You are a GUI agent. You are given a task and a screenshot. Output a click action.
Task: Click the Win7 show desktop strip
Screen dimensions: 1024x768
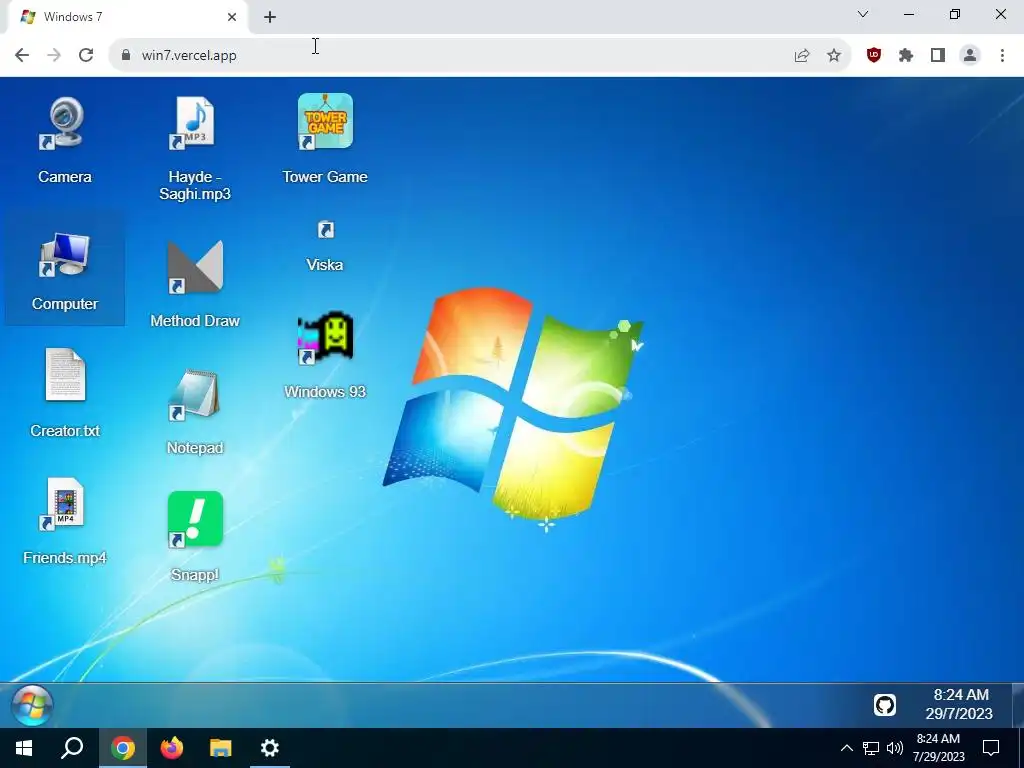(x=1017, y=705)
